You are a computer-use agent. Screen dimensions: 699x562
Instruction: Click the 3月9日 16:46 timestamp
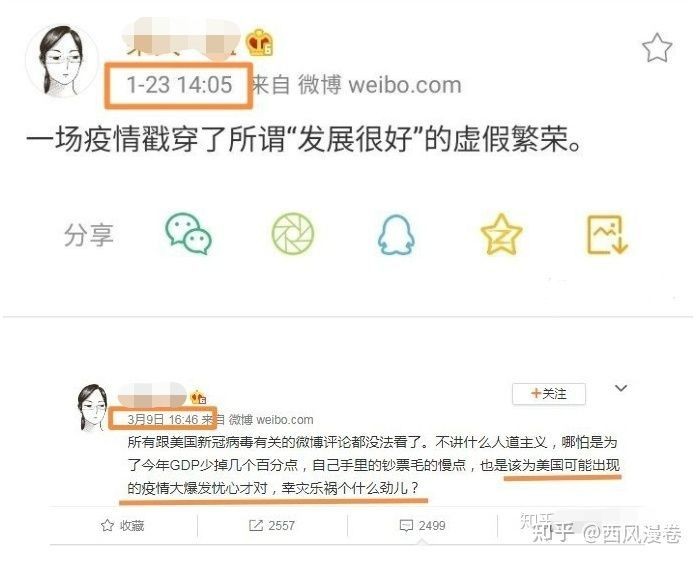coord(163,419)
